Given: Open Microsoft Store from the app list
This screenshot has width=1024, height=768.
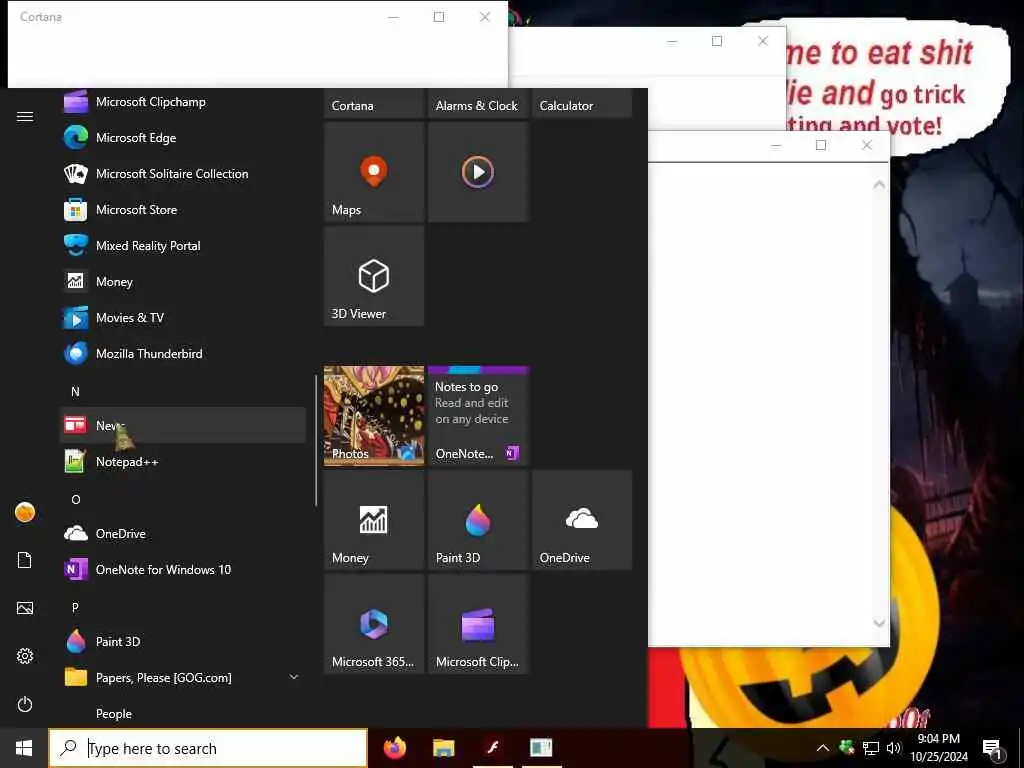Looking at the screenshot, I should [x=183, y=210].
